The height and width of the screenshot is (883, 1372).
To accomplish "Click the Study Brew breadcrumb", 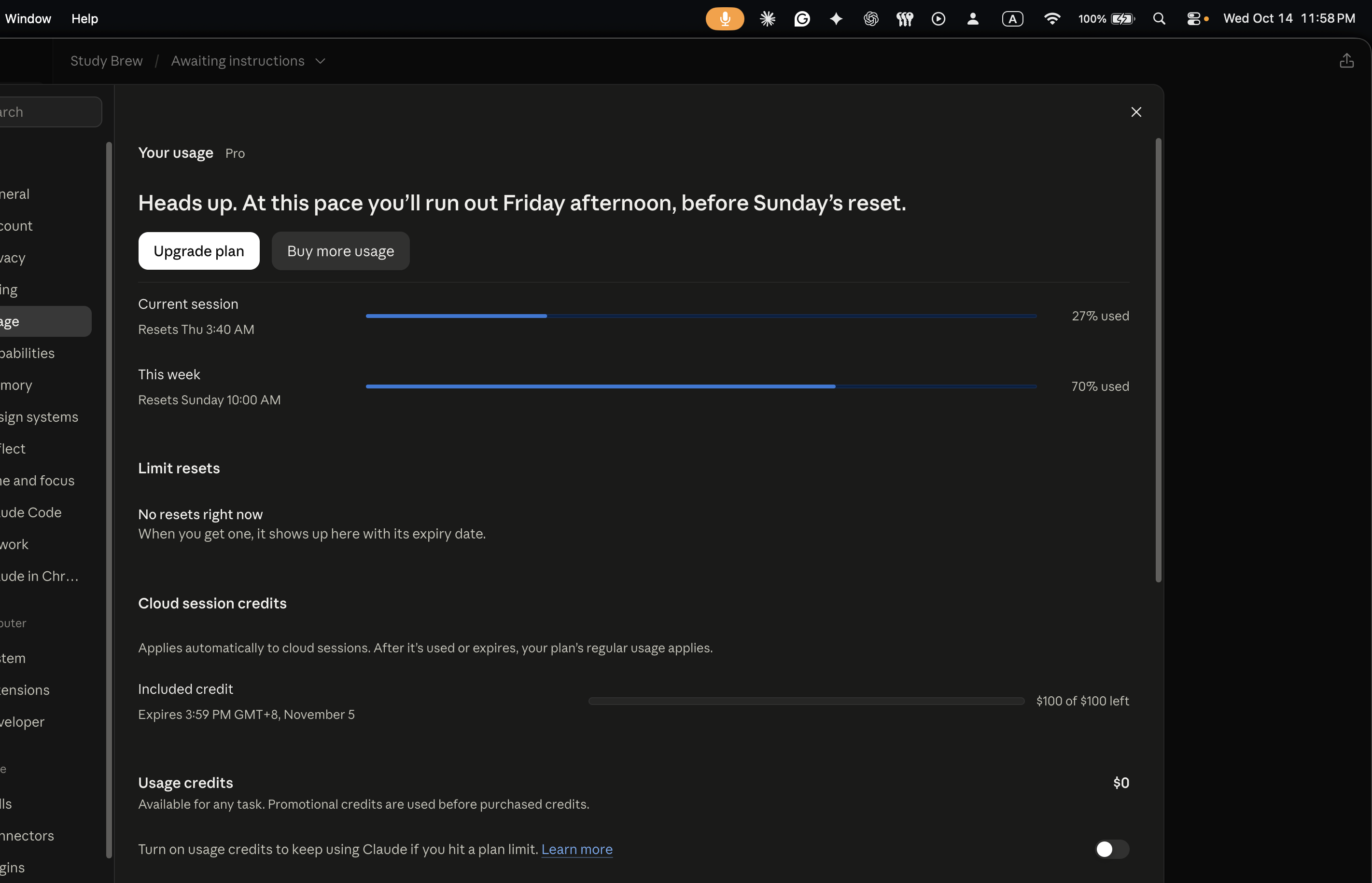I will 107,61.
